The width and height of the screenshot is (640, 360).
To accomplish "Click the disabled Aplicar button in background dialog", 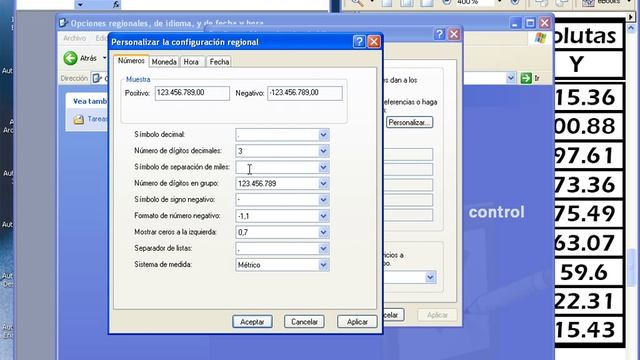I will pos(437,315).
